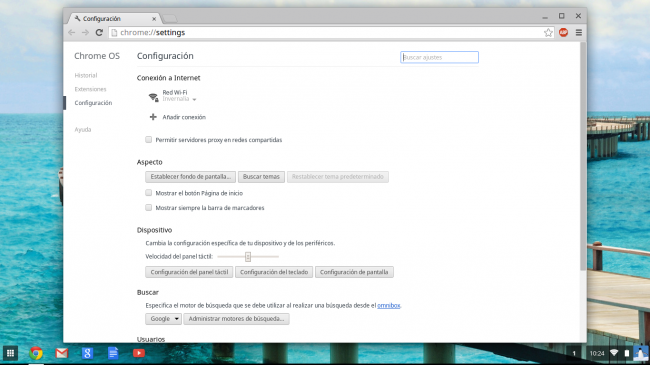Click the page icon in address bar
The width and height of the screenshot is (650, 365).
(114, 32)
